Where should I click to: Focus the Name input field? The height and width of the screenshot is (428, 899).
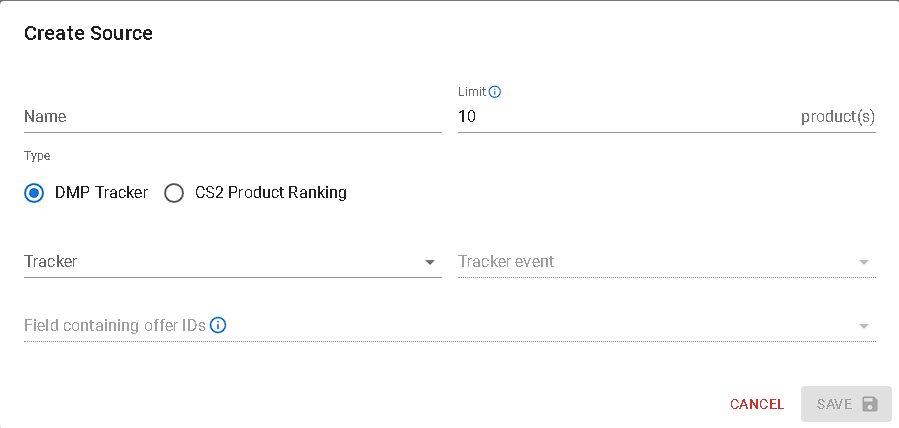(x=232, y=117)
